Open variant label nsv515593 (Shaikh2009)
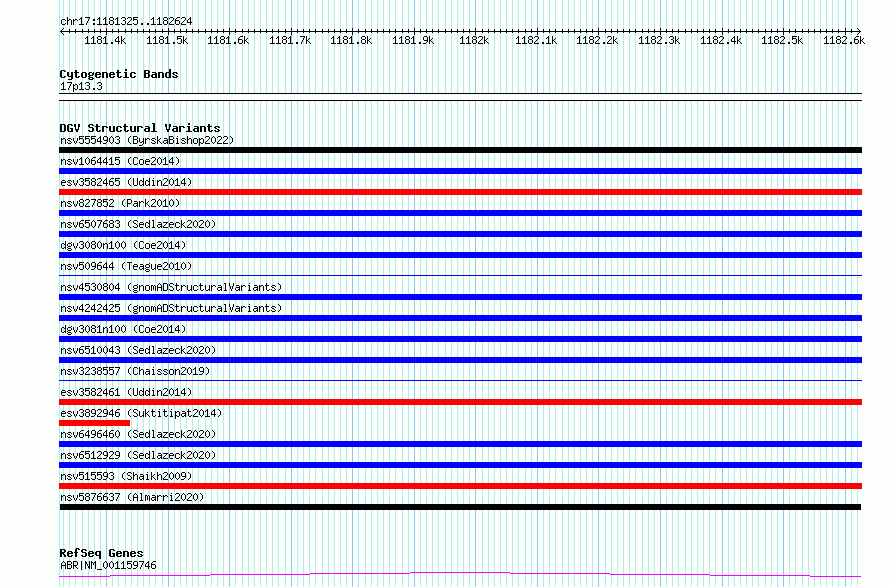890x587 pixels. click(126, 476)
